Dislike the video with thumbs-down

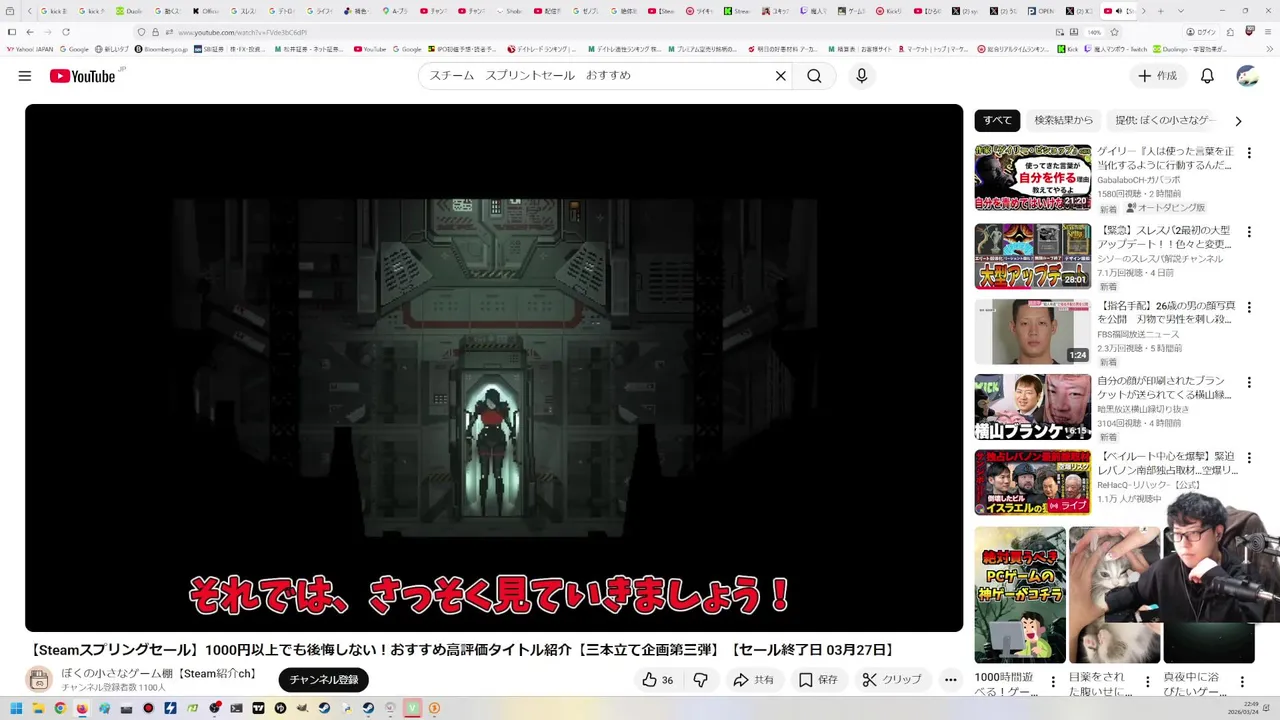pyautogui.click(x=701, y=680)
